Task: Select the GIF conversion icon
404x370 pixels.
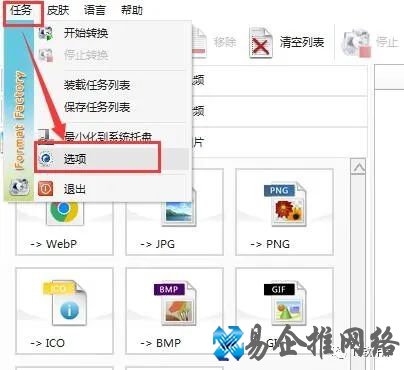Action: tap(285, 304)
